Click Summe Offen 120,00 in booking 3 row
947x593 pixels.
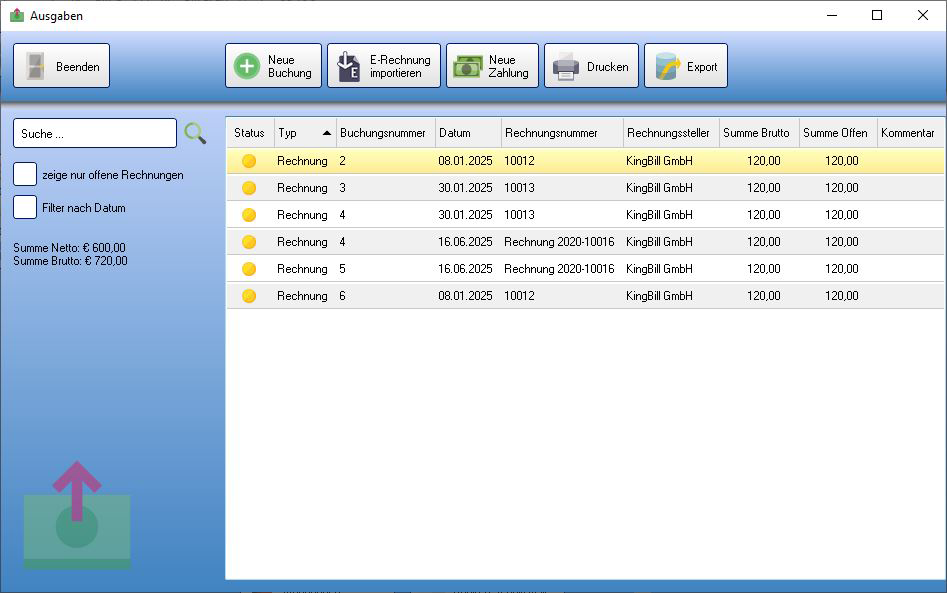[841, 188]
